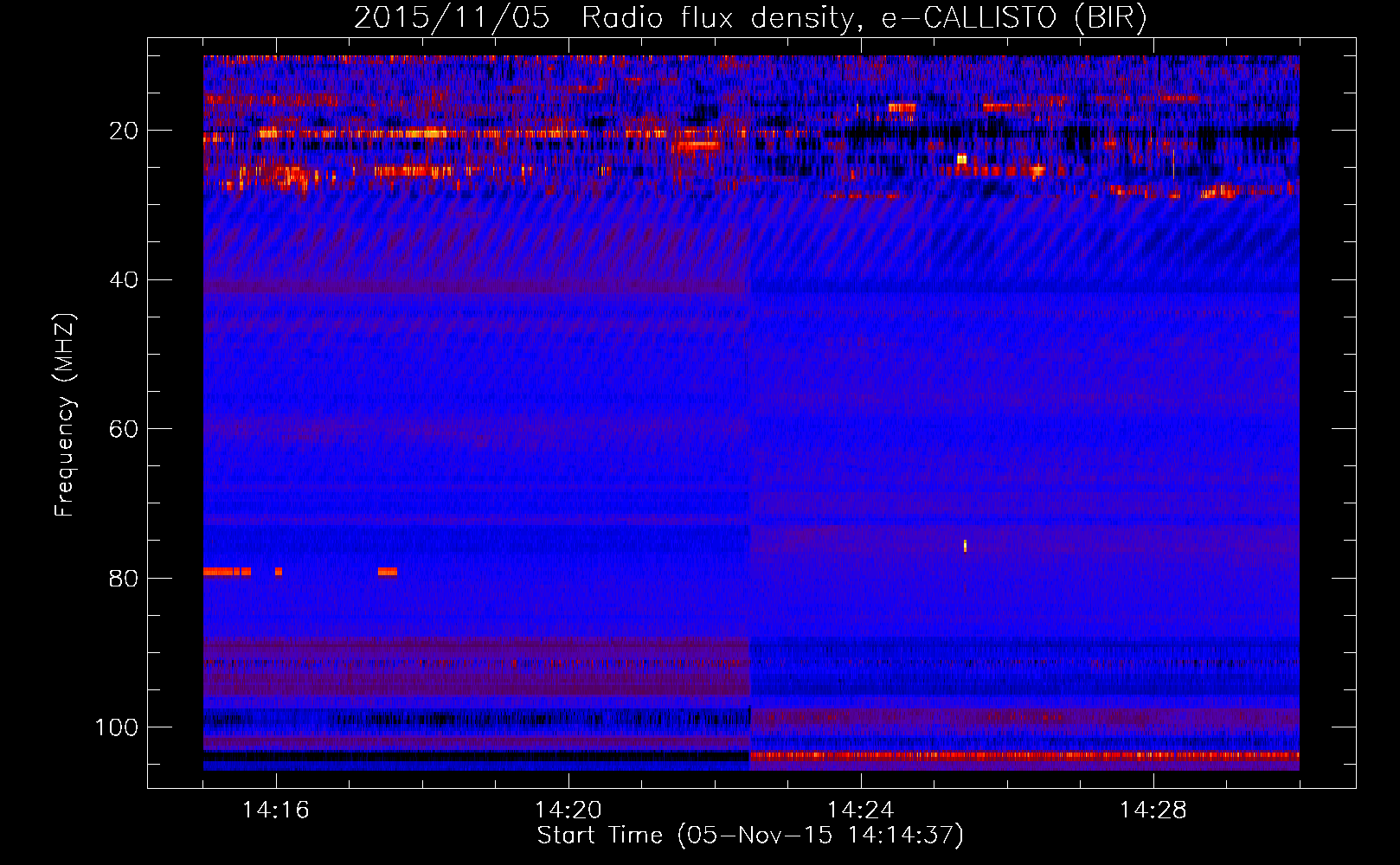
Task: Click the "Start Time (05-Nov-15 14:14:37)" axis label
Action: (750, 836)
